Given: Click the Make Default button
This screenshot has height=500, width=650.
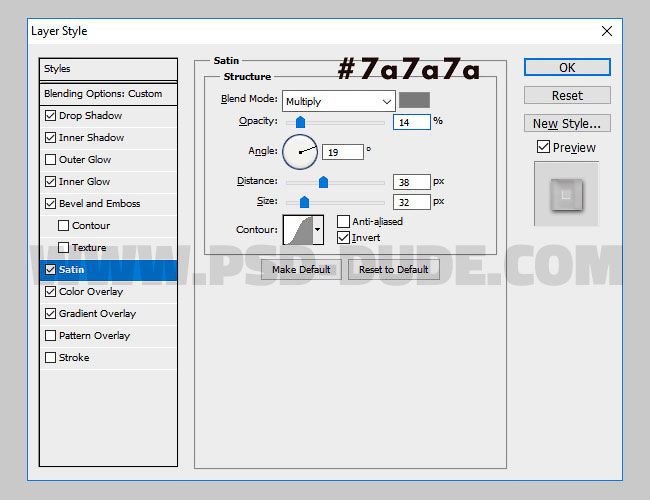Looking at the screenshot, I should click(301, 269).
